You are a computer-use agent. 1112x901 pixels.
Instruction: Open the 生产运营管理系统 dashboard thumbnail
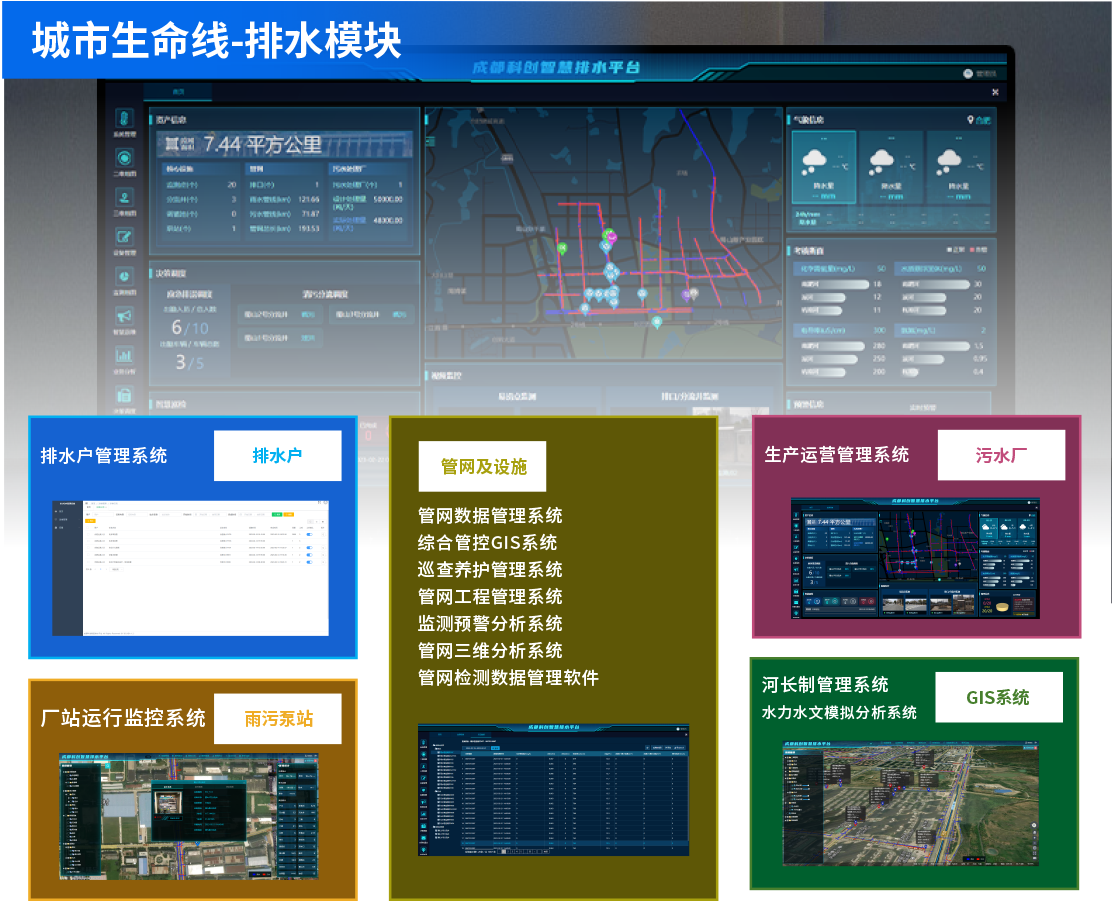(x=914, y=557)
